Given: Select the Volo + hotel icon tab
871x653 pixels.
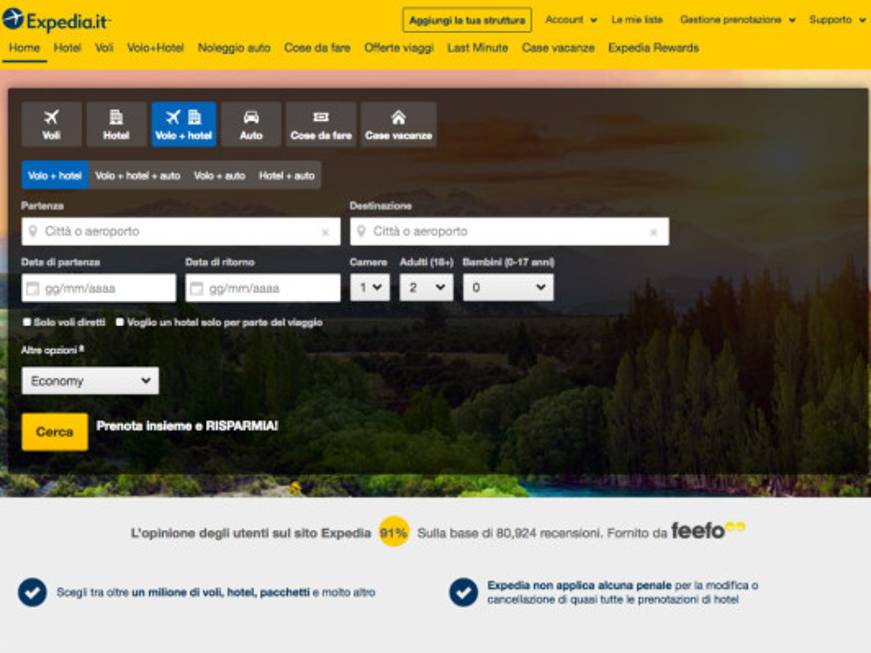Looking at the screenshot, I should coord(183,124).
